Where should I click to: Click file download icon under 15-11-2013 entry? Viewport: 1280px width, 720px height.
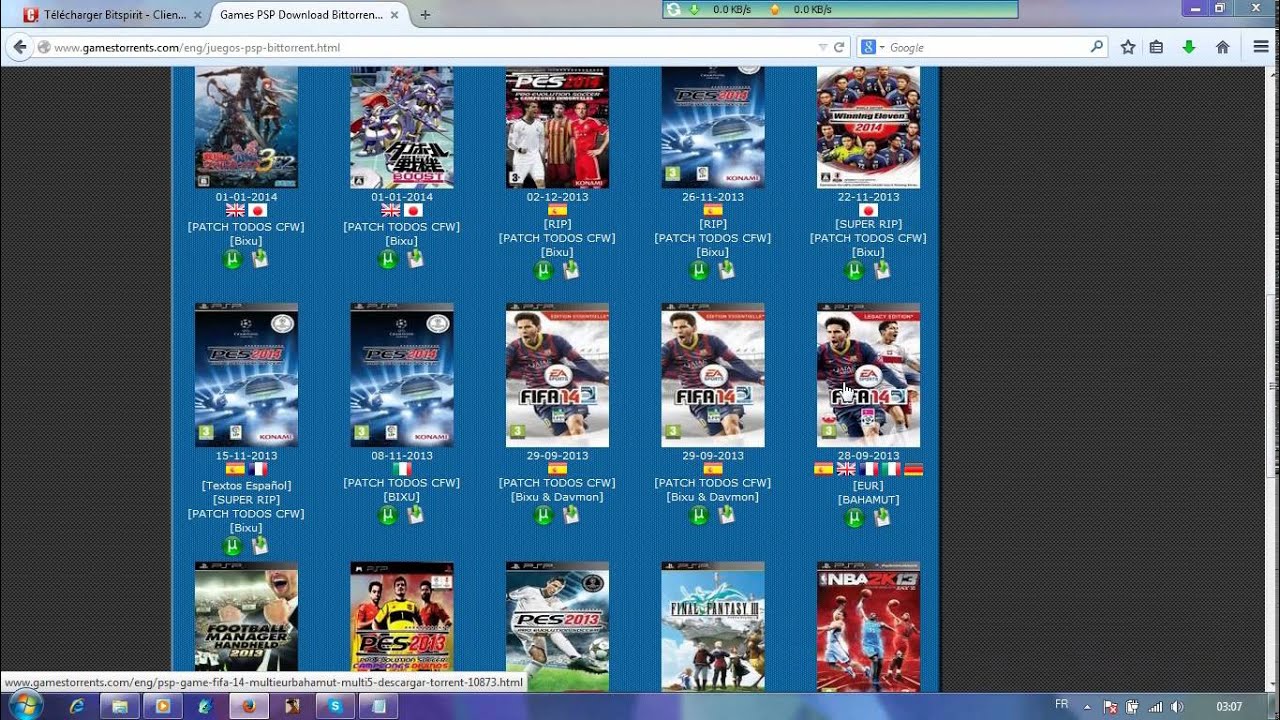coord(260,545)
